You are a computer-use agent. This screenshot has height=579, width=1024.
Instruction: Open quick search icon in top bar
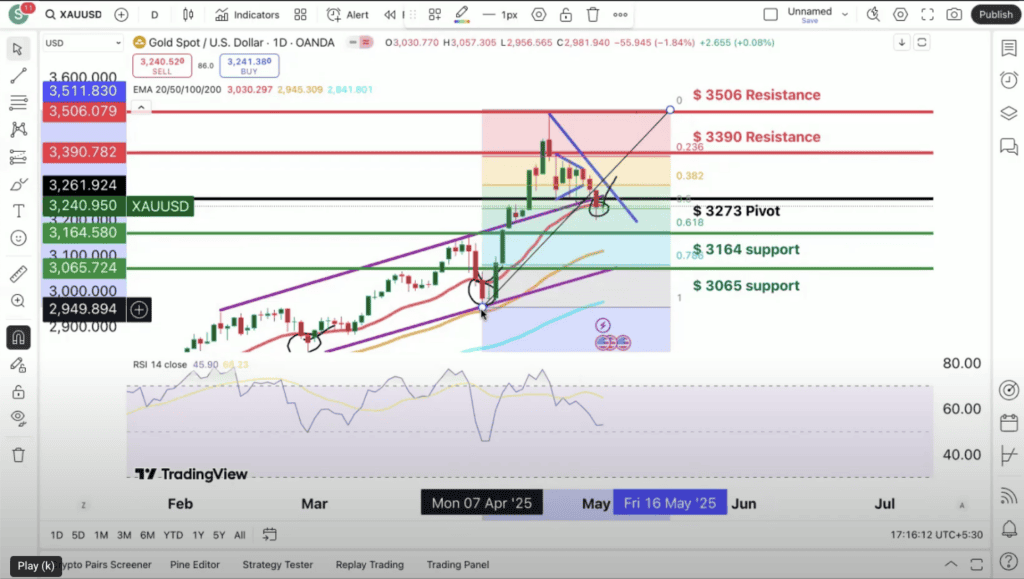(873, 14)
